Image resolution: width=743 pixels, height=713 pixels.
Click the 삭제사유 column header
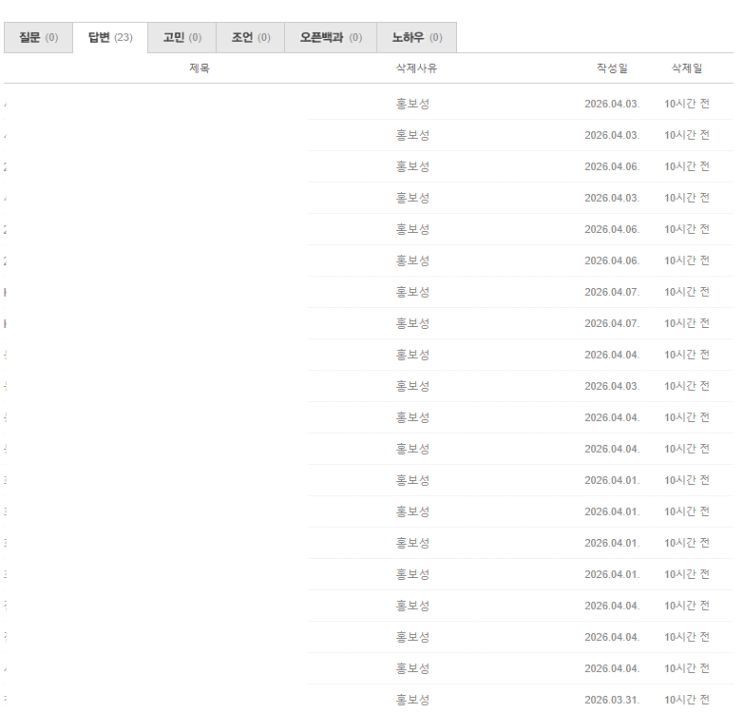point(417,68)
